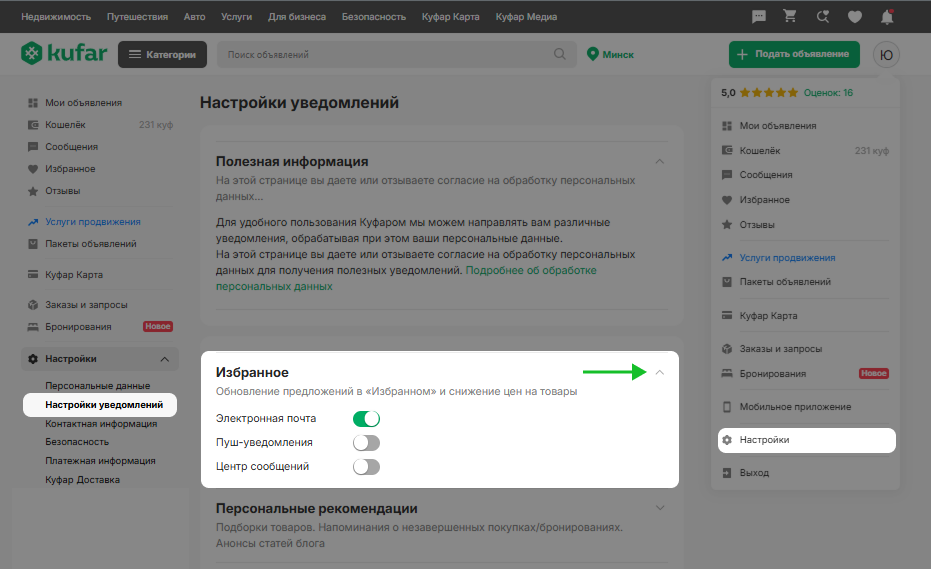Open Подробнее об обработке персональных данных link
This screenshot has height=569, width=931.
(406, 278)
